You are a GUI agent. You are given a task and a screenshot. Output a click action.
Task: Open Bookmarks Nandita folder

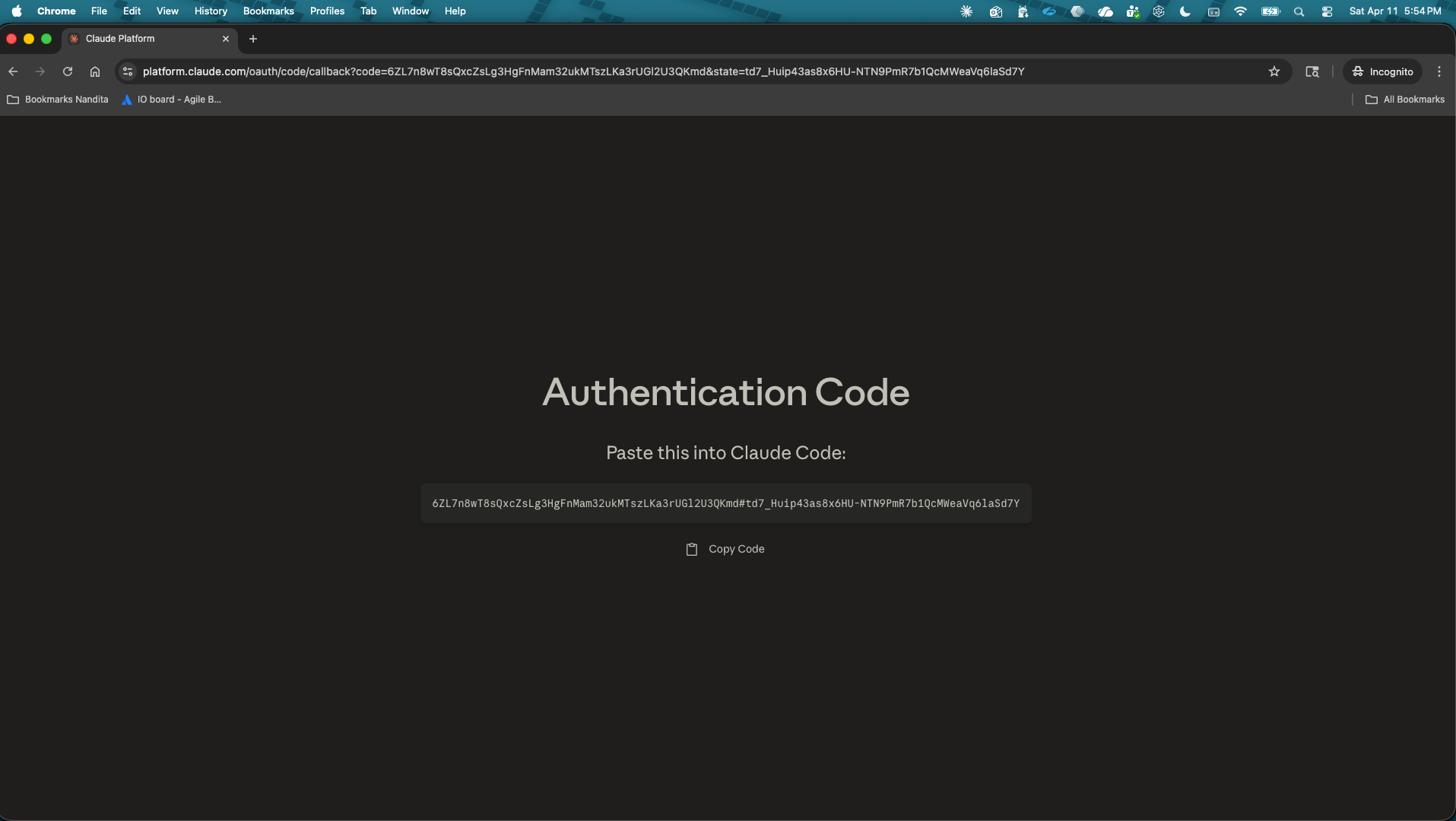tap(58, 100)
